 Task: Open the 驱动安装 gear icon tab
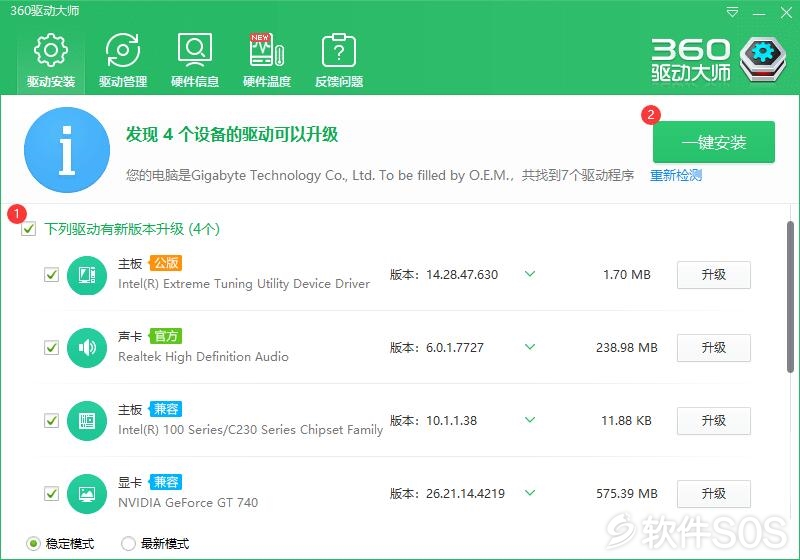click(51, 60)
